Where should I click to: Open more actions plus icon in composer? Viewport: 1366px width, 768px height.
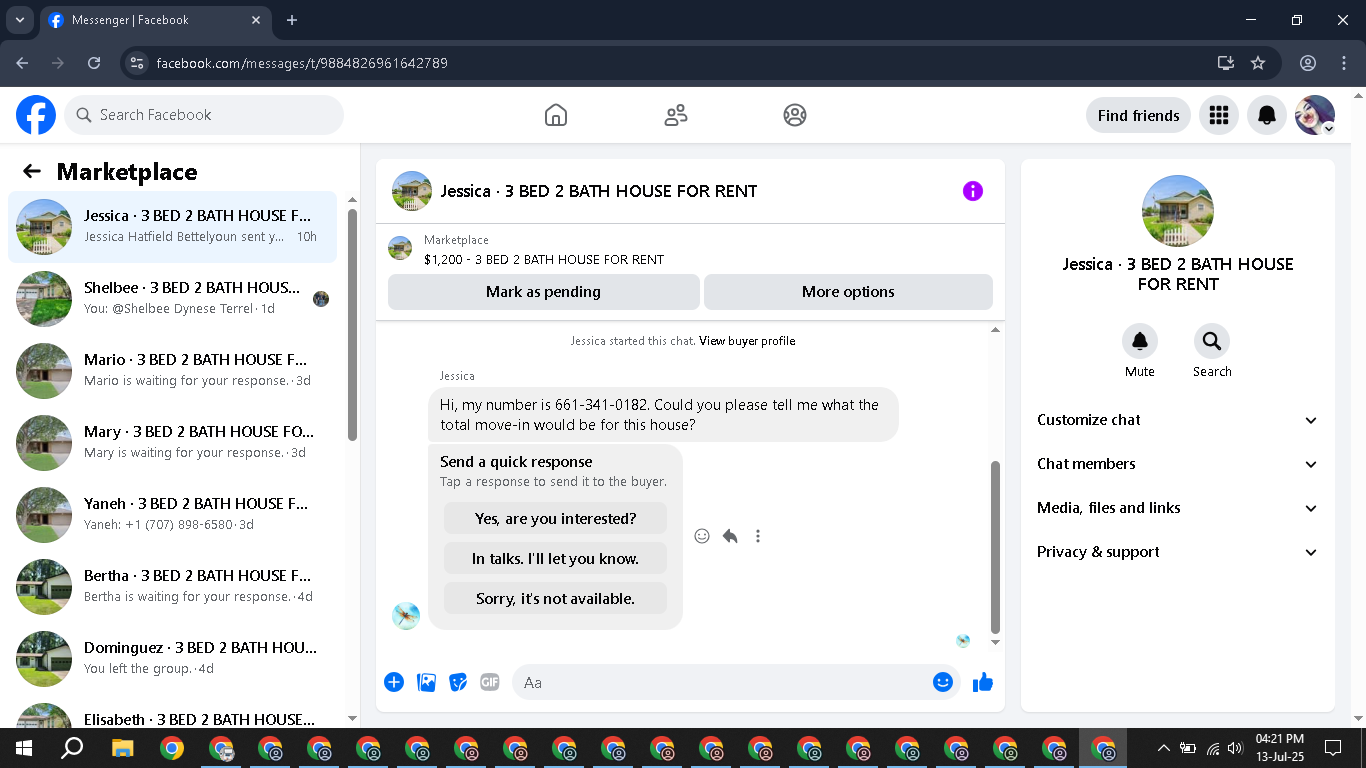[x=394, y=682]
